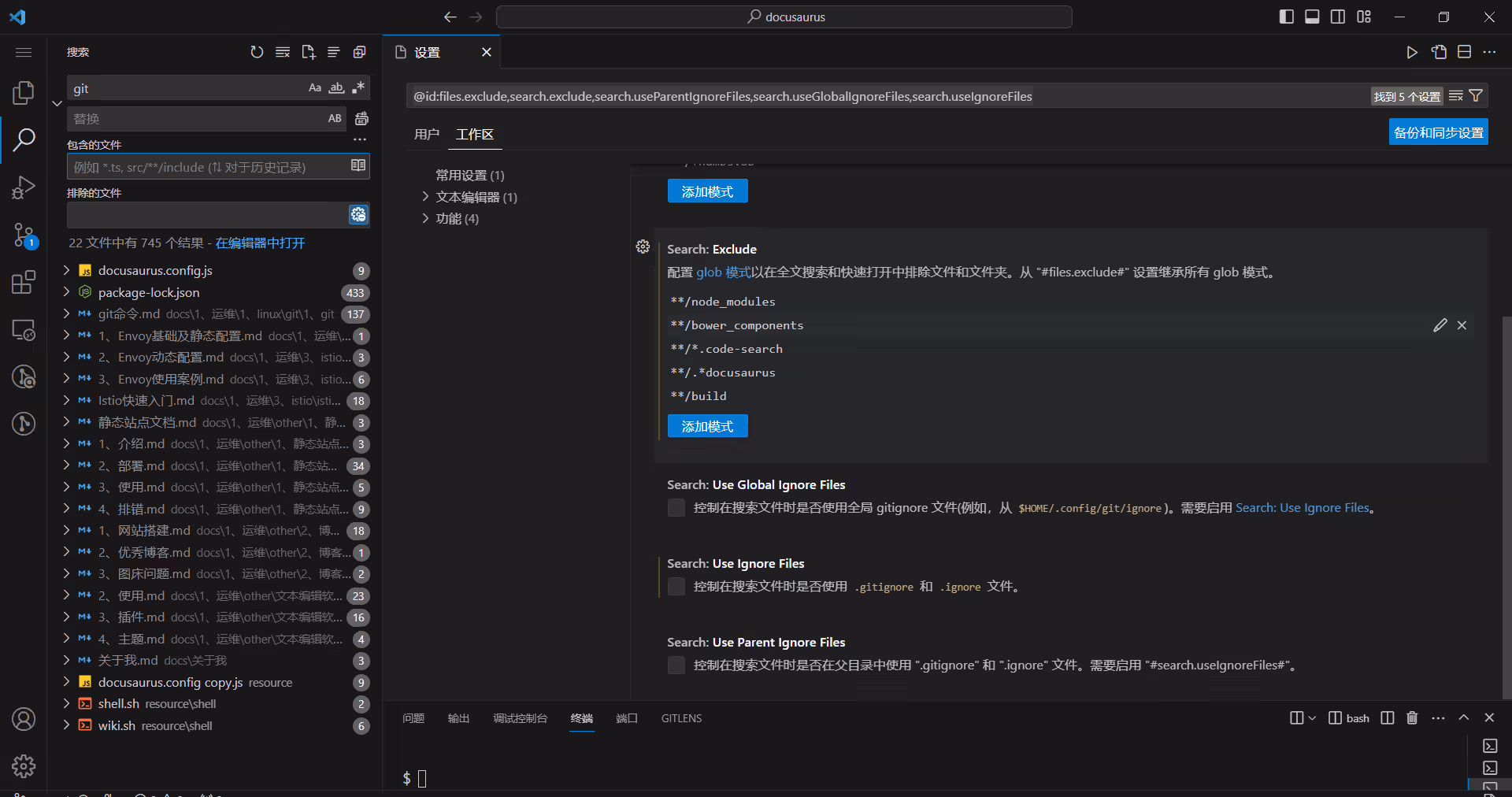1512x797 pixels.
Task: Expand the 文本编辑器 settings category
Action: [425, 197]
